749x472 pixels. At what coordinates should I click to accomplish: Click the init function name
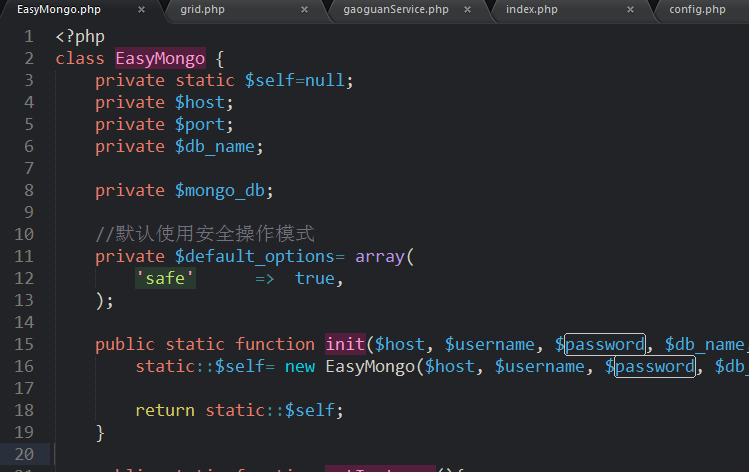(x=345, y=344)
